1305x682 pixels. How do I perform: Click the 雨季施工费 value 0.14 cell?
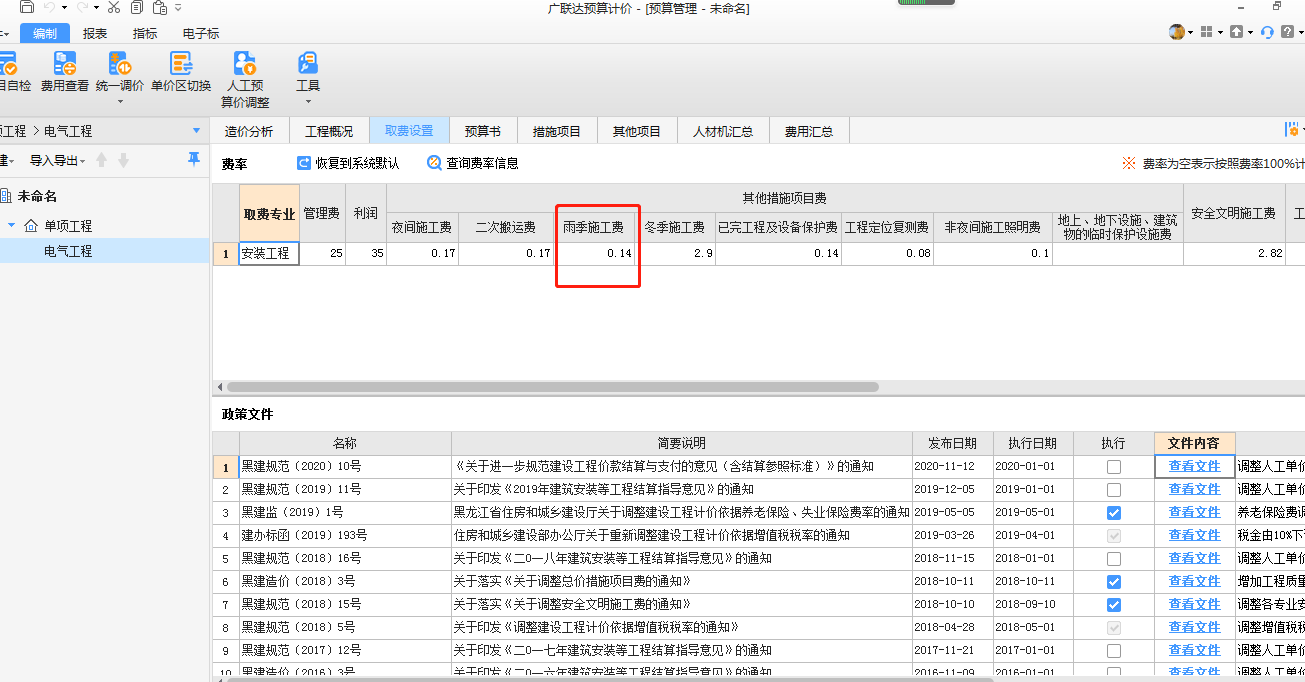tap(597, 254)
